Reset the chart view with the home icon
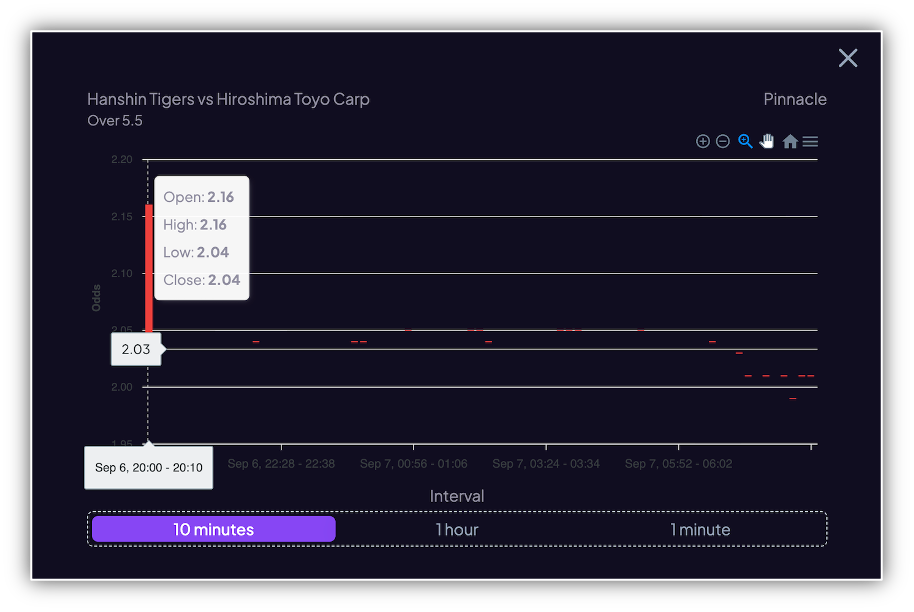914x612 pixels. click(790, 141)
